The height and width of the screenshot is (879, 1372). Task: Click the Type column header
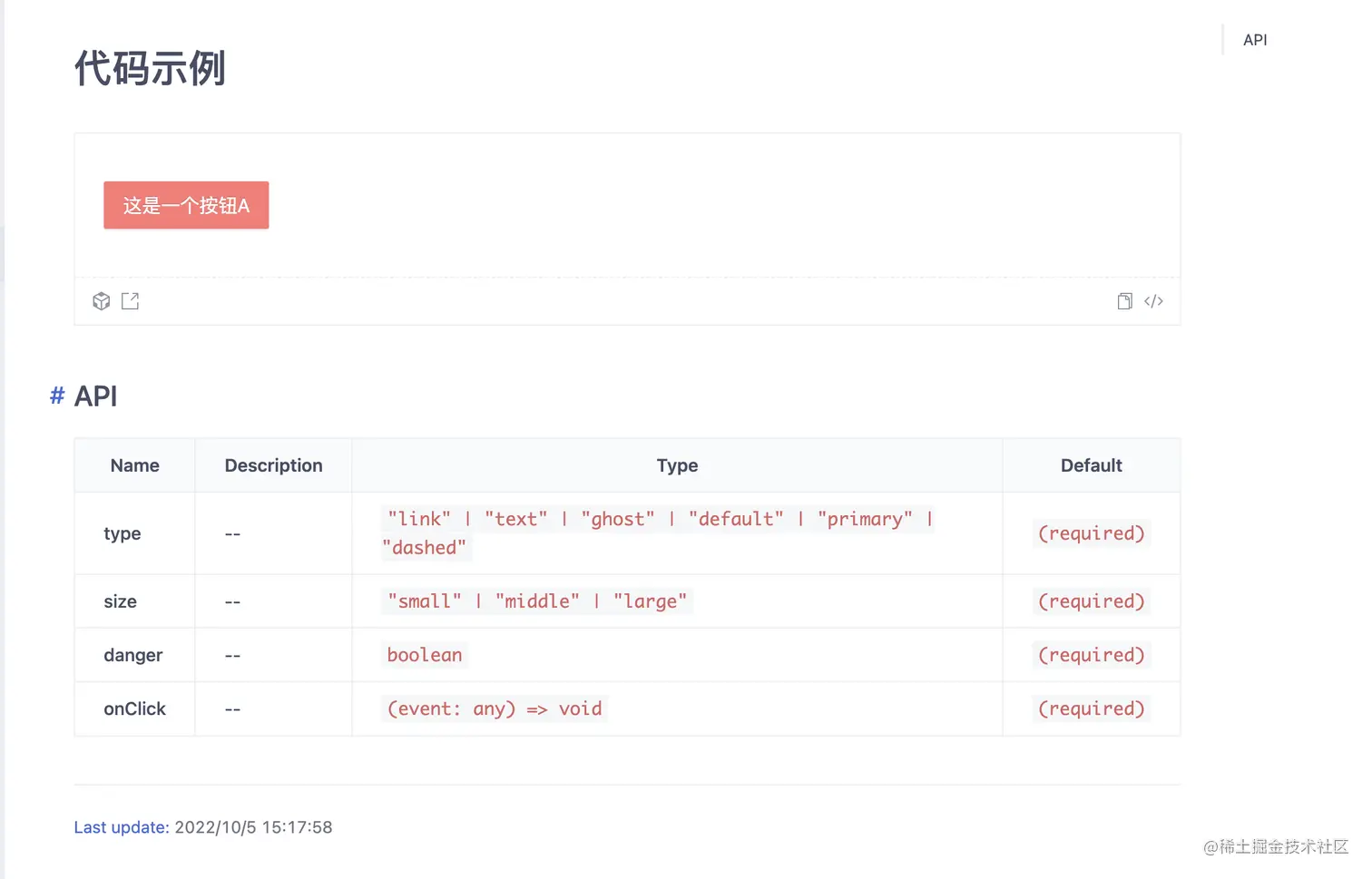(x=677, y=465)
